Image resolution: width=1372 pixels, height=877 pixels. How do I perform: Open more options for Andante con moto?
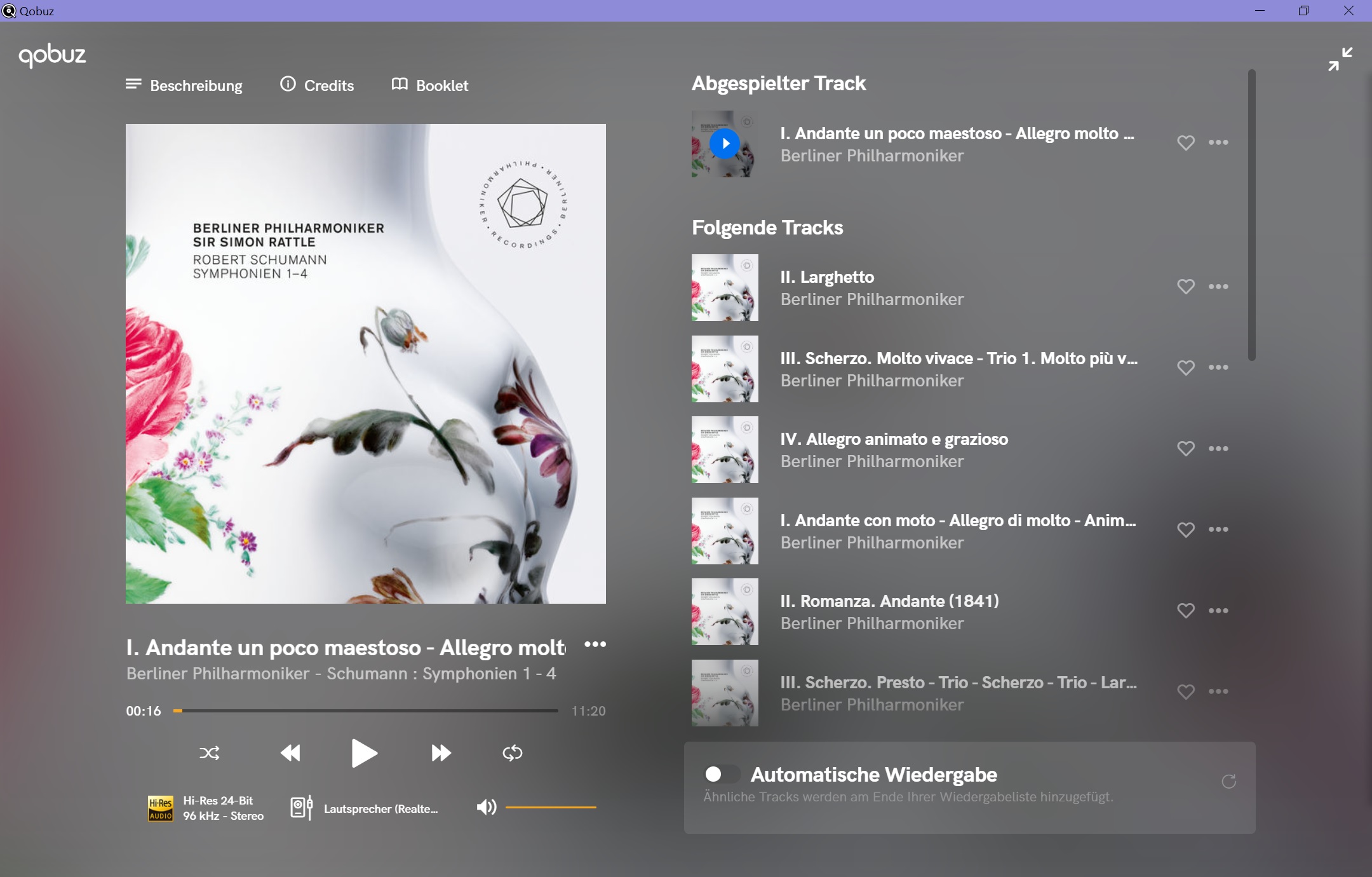pos(1218,529)
